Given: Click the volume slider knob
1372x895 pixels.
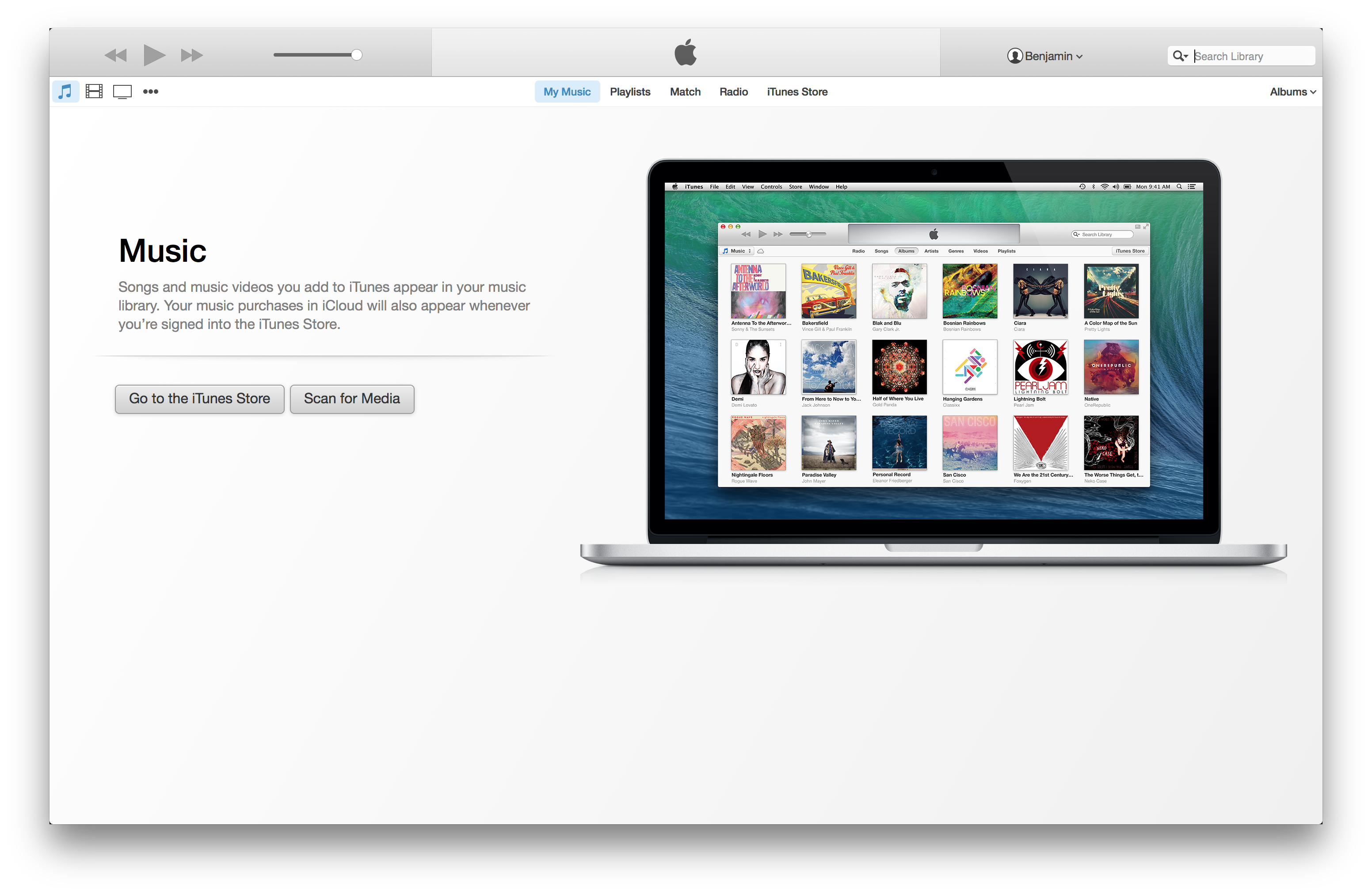Looking at the screenshot, I should point(357,55).
